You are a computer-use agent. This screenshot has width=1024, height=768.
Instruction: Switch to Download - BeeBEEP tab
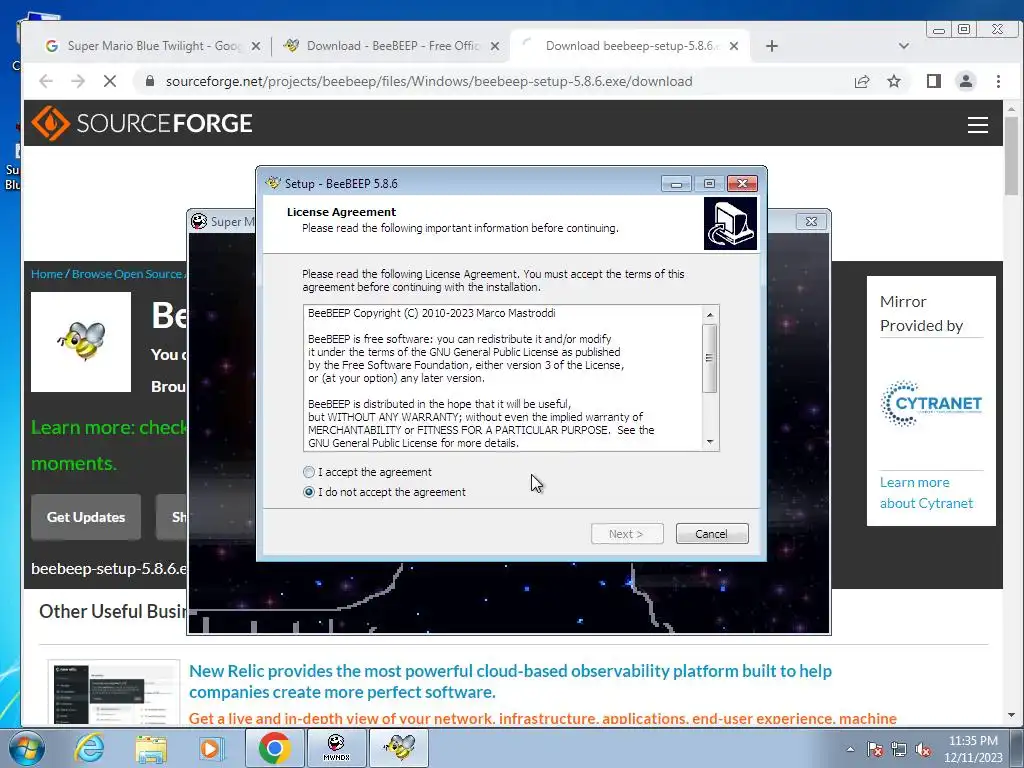[x=392, y=46]
